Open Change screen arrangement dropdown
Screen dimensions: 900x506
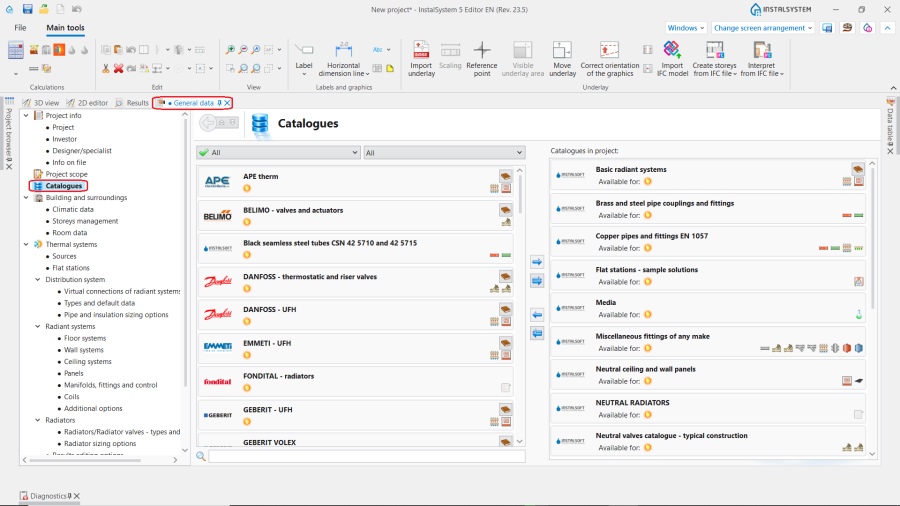(x=763, y=28)
